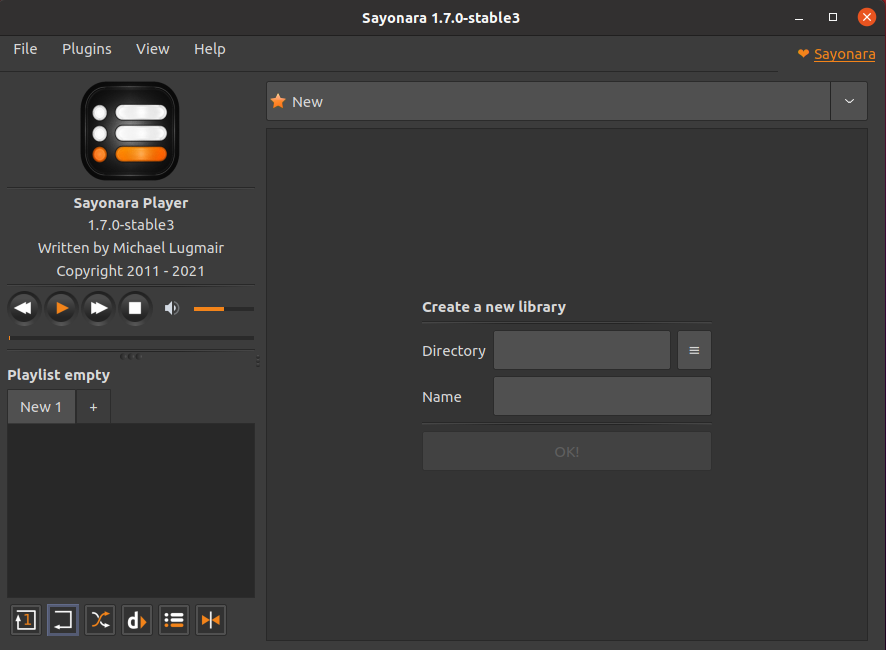Toggle append tracks list mode
The height and width of the screenshot is (650, 886).
(x=174, y=620)
